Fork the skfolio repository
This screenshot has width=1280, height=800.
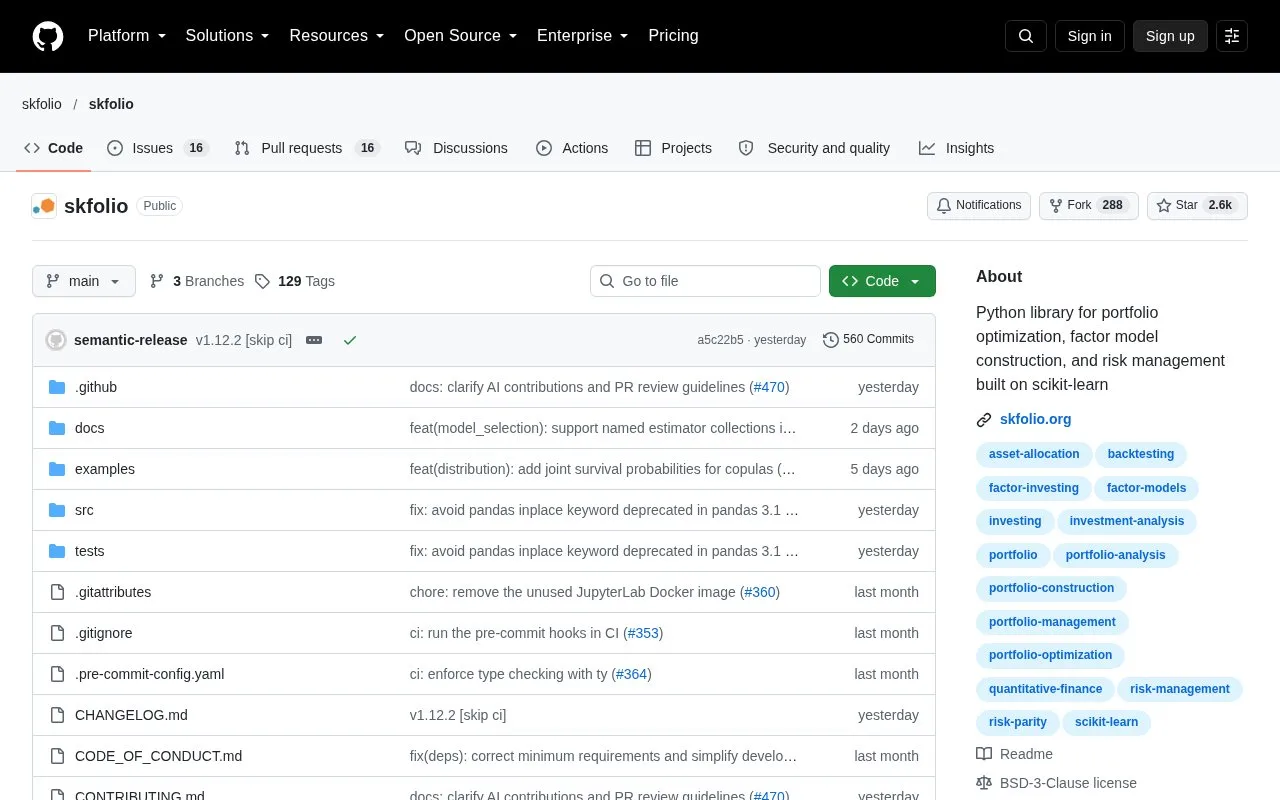(x=1089, y=206)
